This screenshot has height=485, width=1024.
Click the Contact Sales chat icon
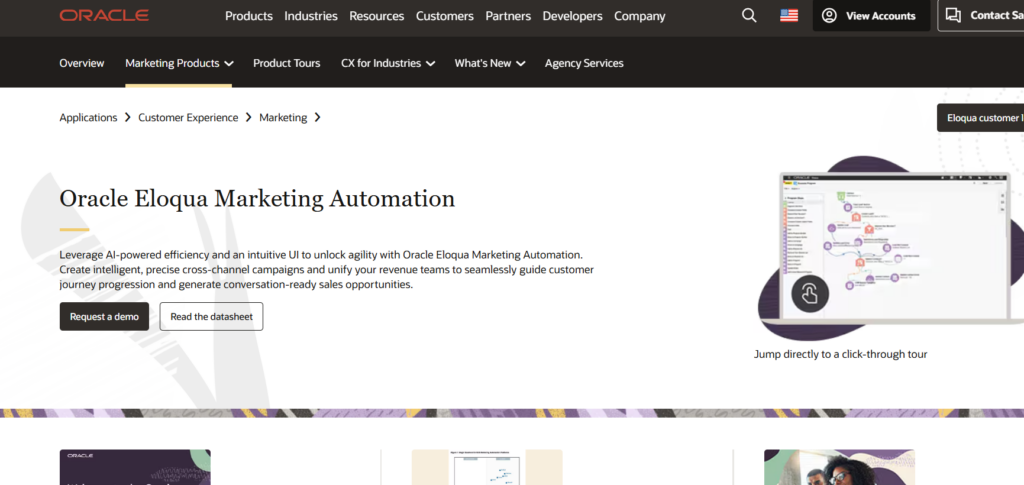(x=953, y=16)
